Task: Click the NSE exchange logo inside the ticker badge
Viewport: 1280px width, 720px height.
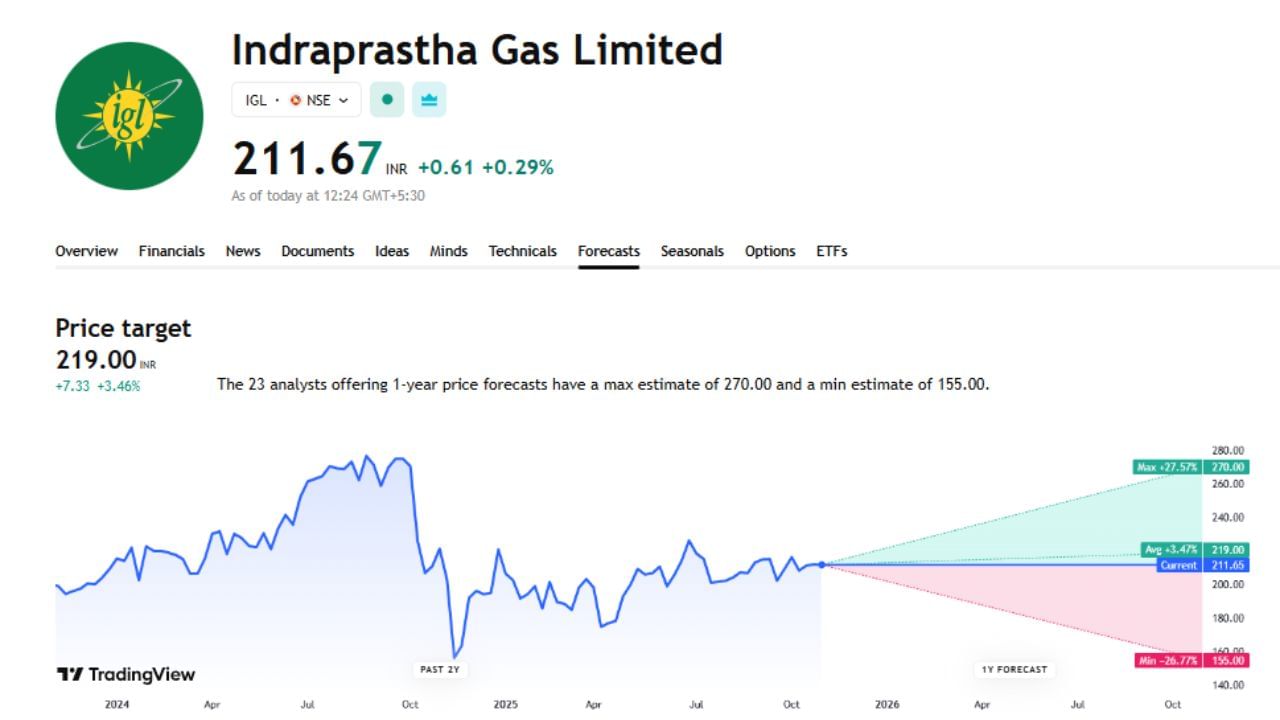Action: coord(295,100)
